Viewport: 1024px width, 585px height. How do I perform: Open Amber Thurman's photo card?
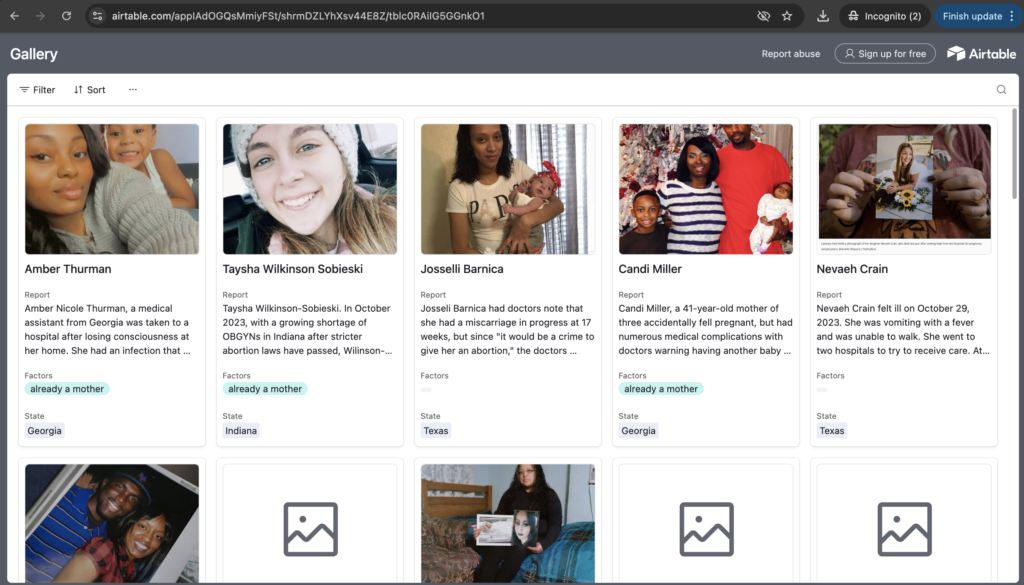(112, 189)
